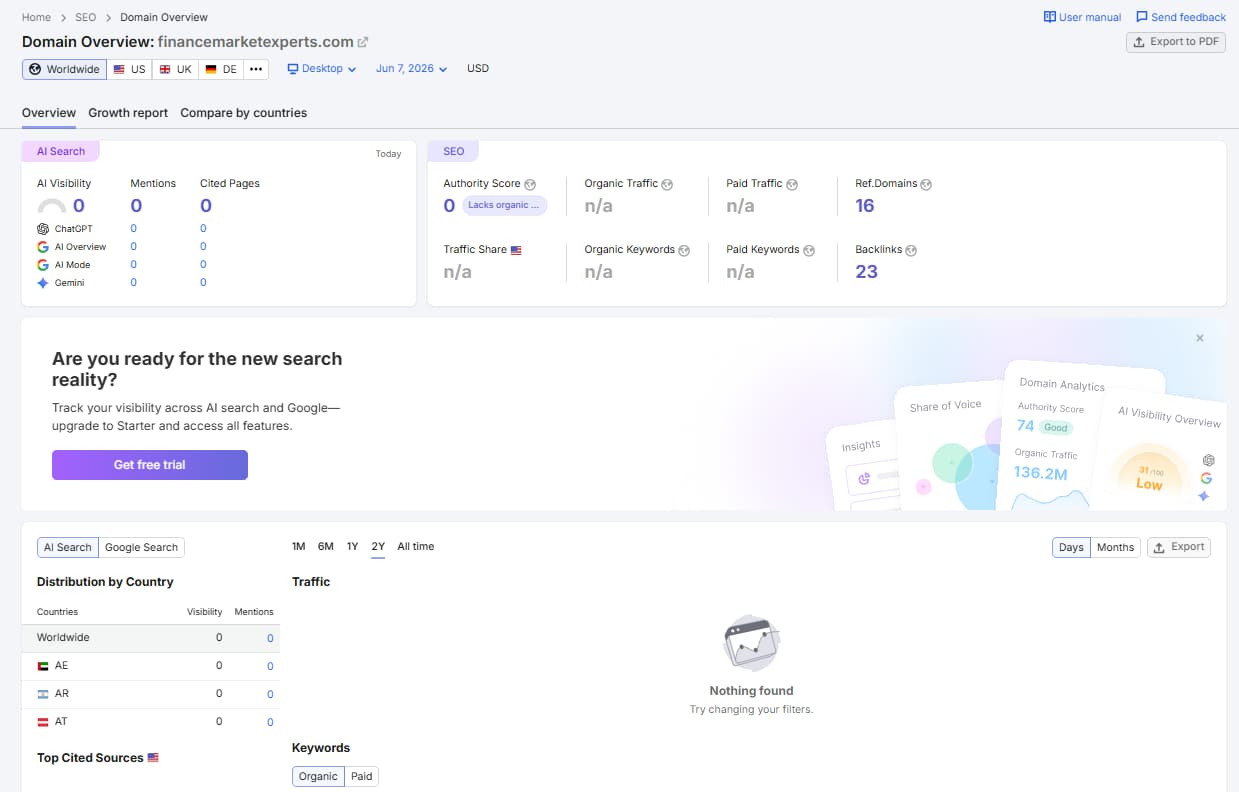1239x792 pixels.
Task: Switch database to UK
Action: tap(175, 69)
